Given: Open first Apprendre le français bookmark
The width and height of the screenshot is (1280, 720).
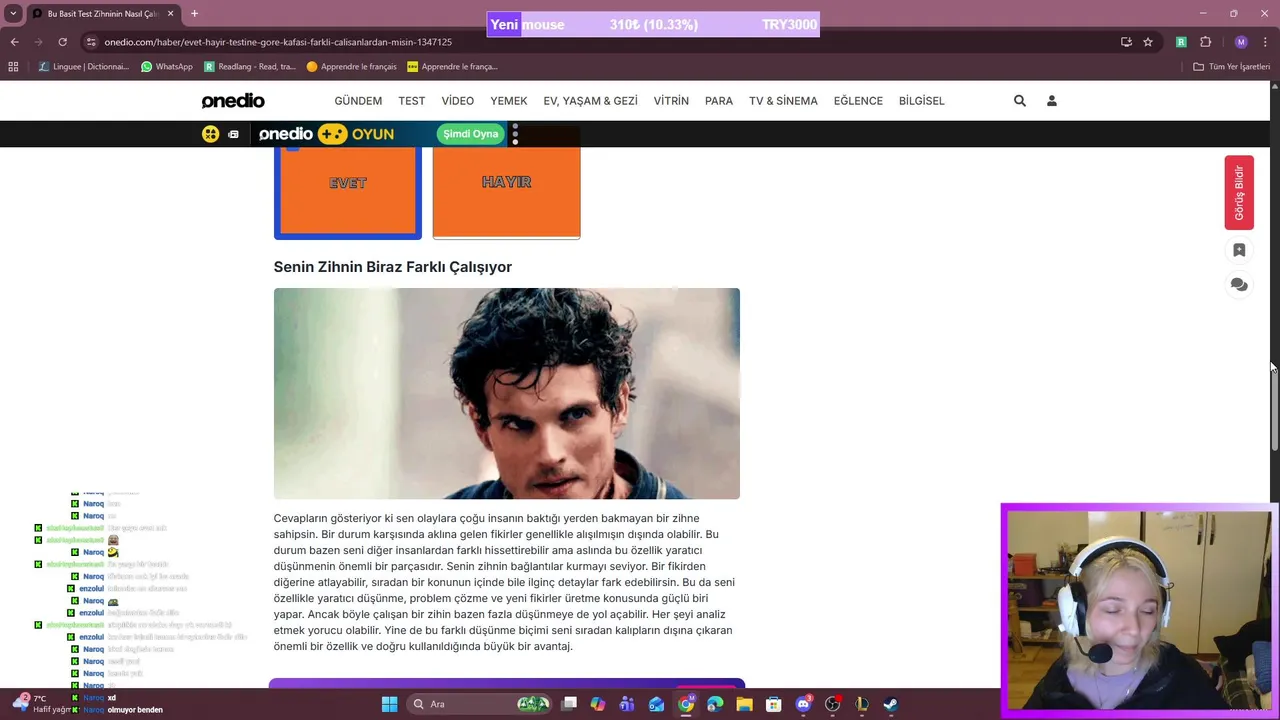Looking at the screenshot, I should click(x=352, y=67).
